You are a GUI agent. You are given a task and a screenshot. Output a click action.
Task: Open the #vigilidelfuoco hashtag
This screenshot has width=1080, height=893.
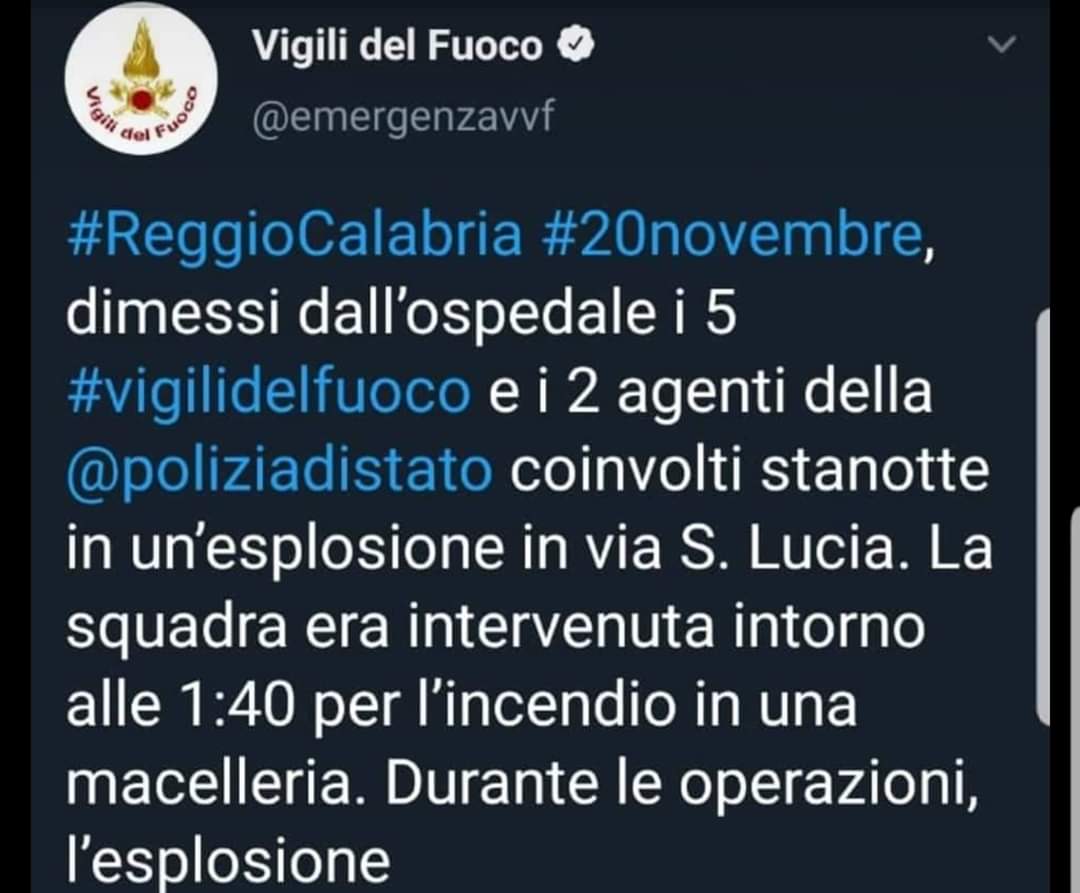269,392
